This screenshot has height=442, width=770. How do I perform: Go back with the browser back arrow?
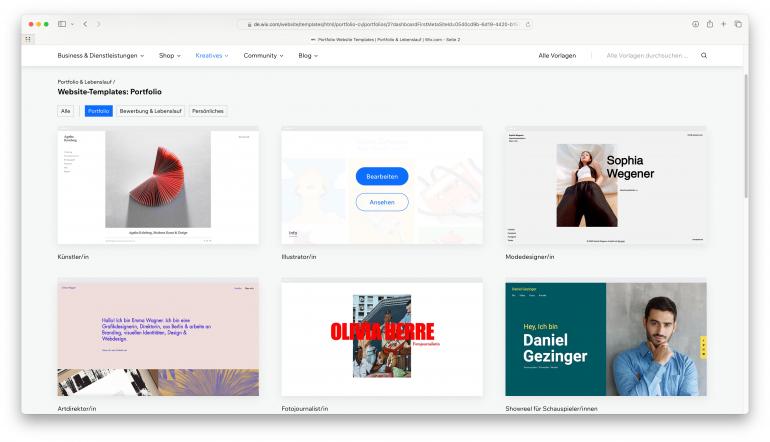(x=85, y=24)
